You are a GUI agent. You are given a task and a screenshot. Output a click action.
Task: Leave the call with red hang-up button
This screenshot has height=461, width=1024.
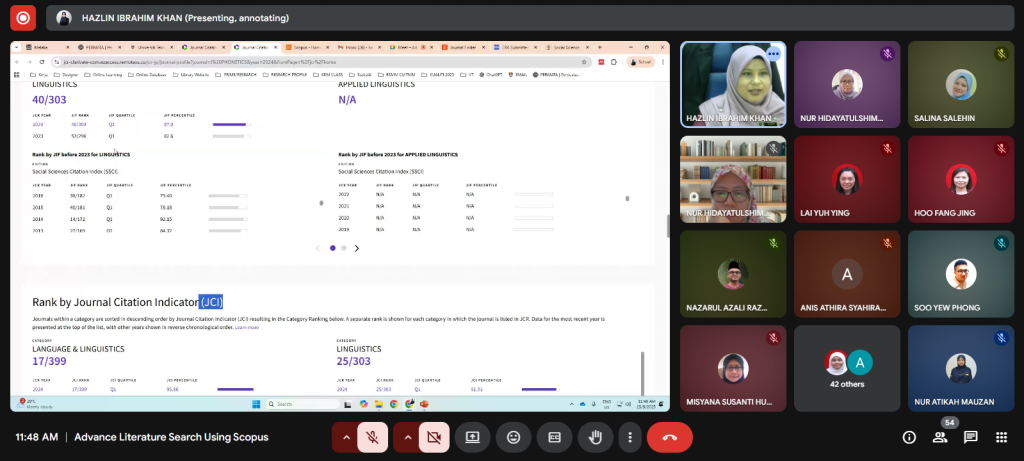(x=669, y=437)
